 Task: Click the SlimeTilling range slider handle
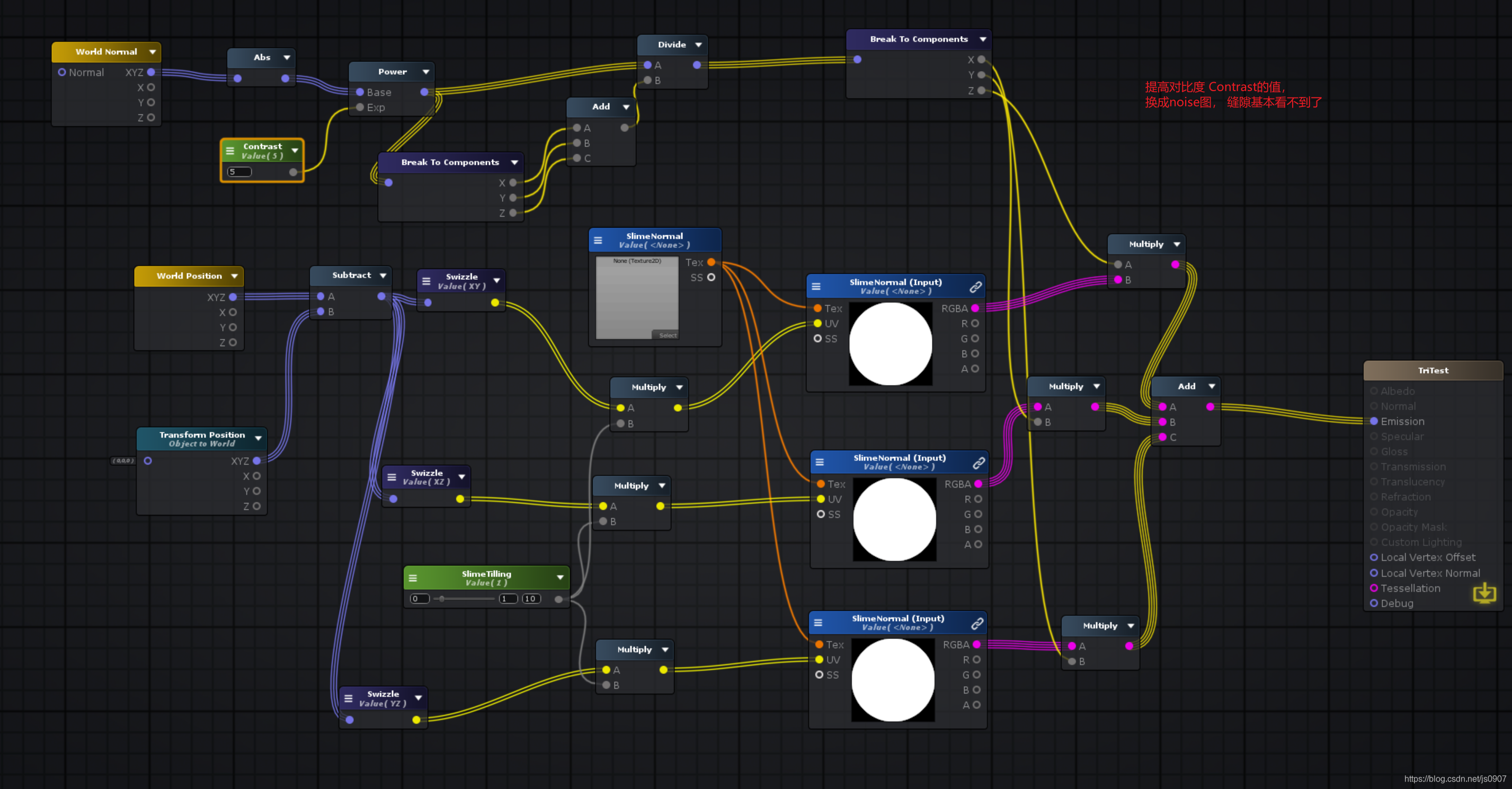[x=441, y=599]
